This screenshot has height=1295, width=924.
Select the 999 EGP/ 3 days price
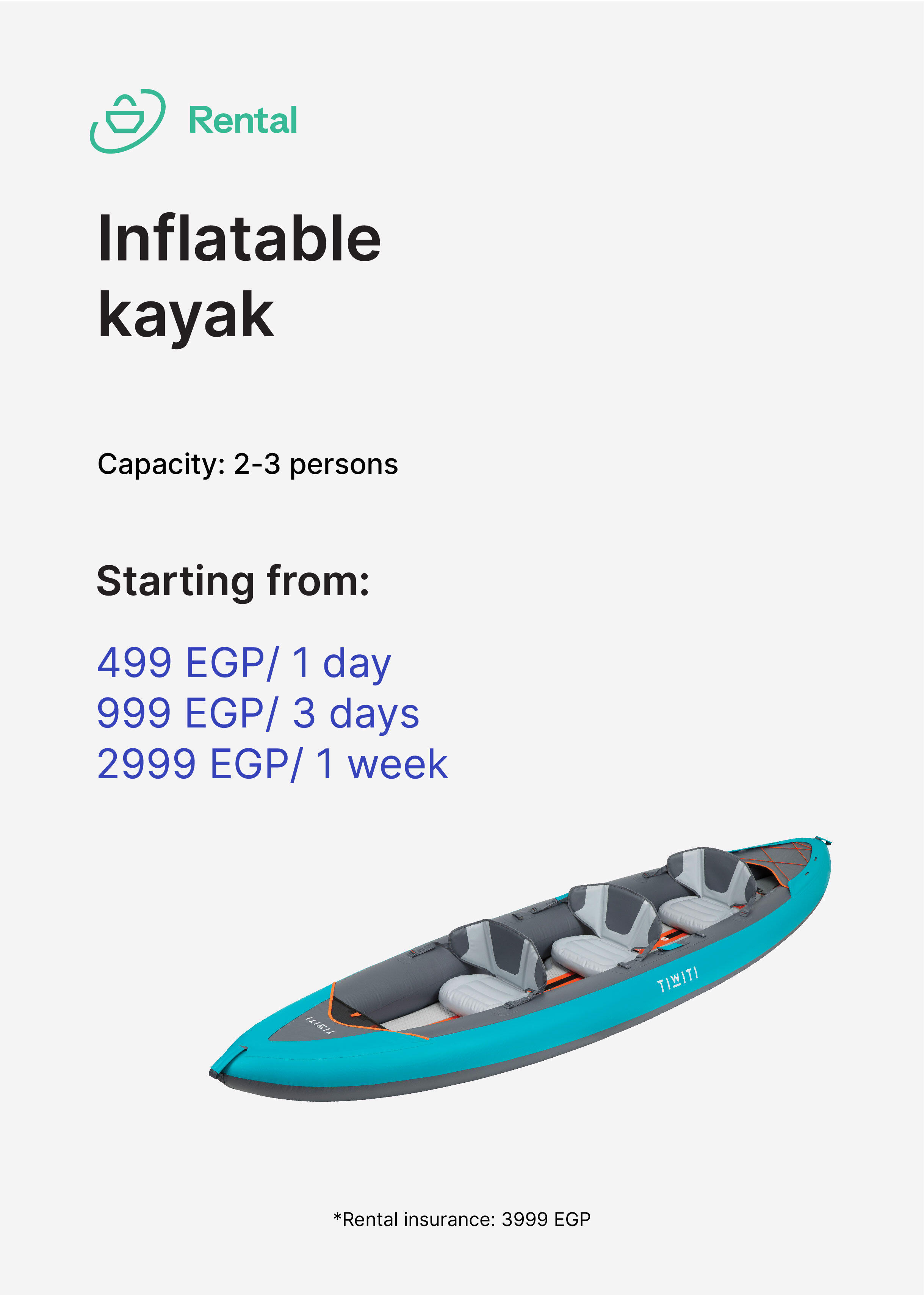258,713
